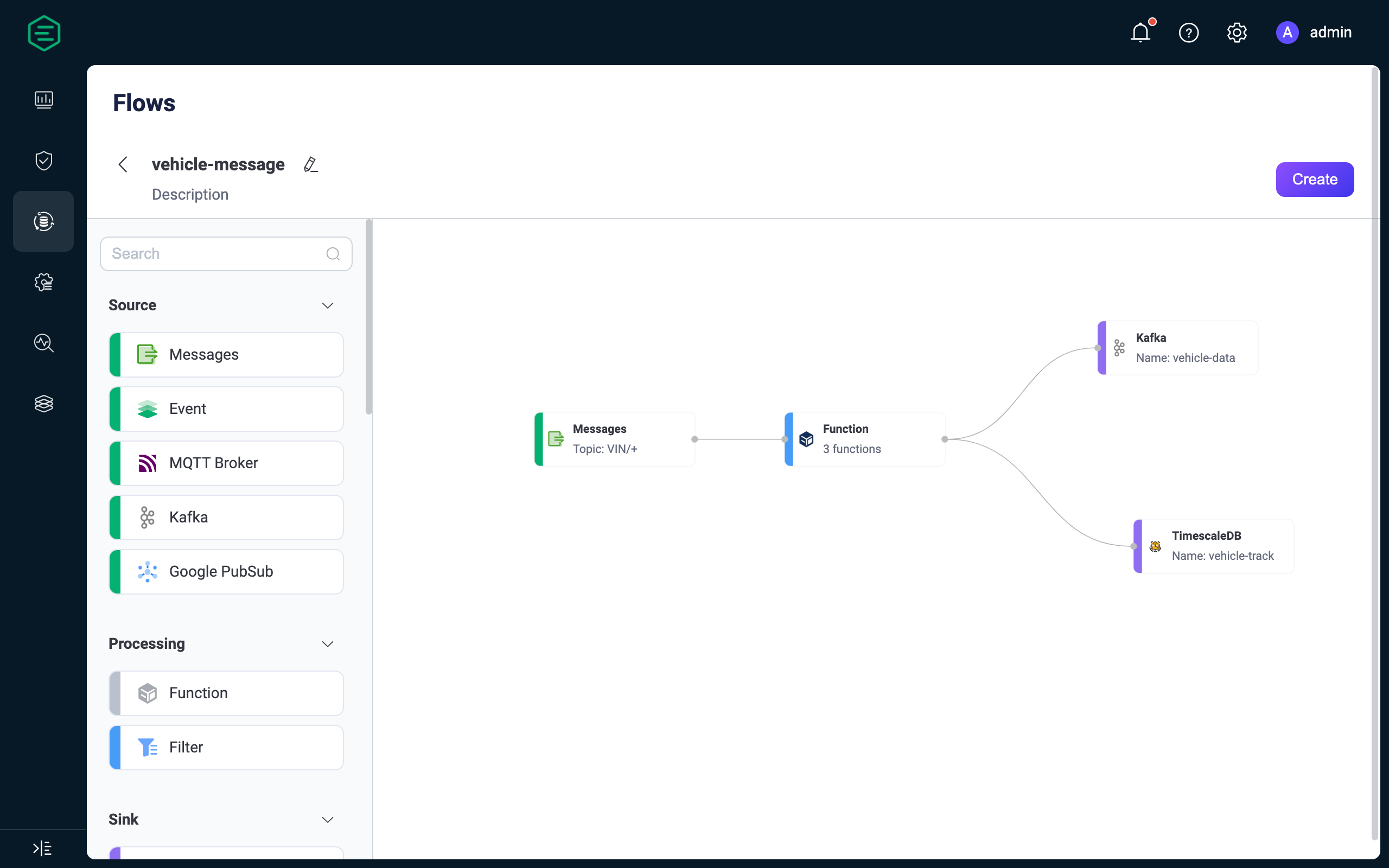Click the Create button for new flow

point(1315,179)
